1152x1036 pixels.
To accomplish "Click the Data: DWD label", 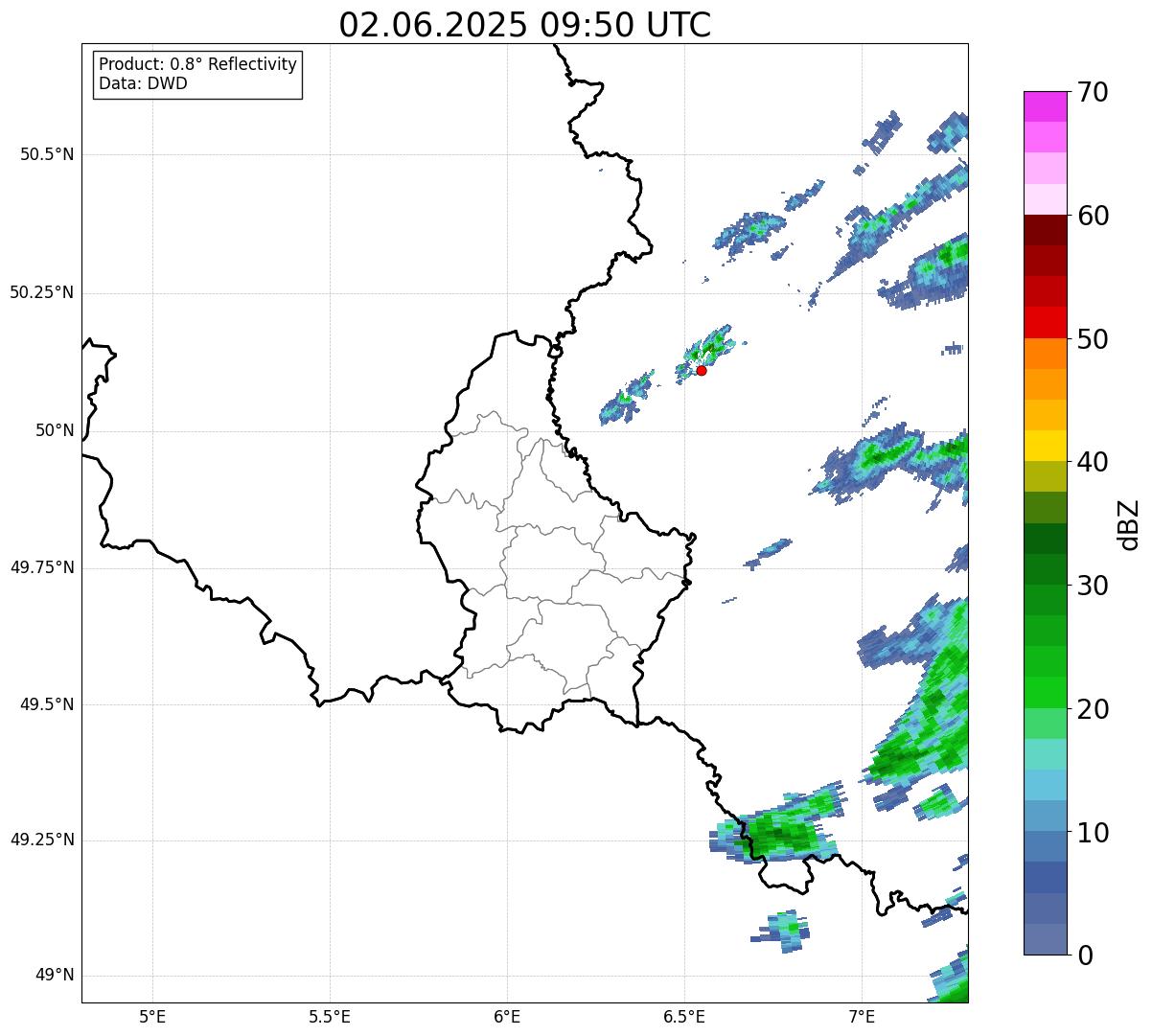I will click(x=143, y=83).
